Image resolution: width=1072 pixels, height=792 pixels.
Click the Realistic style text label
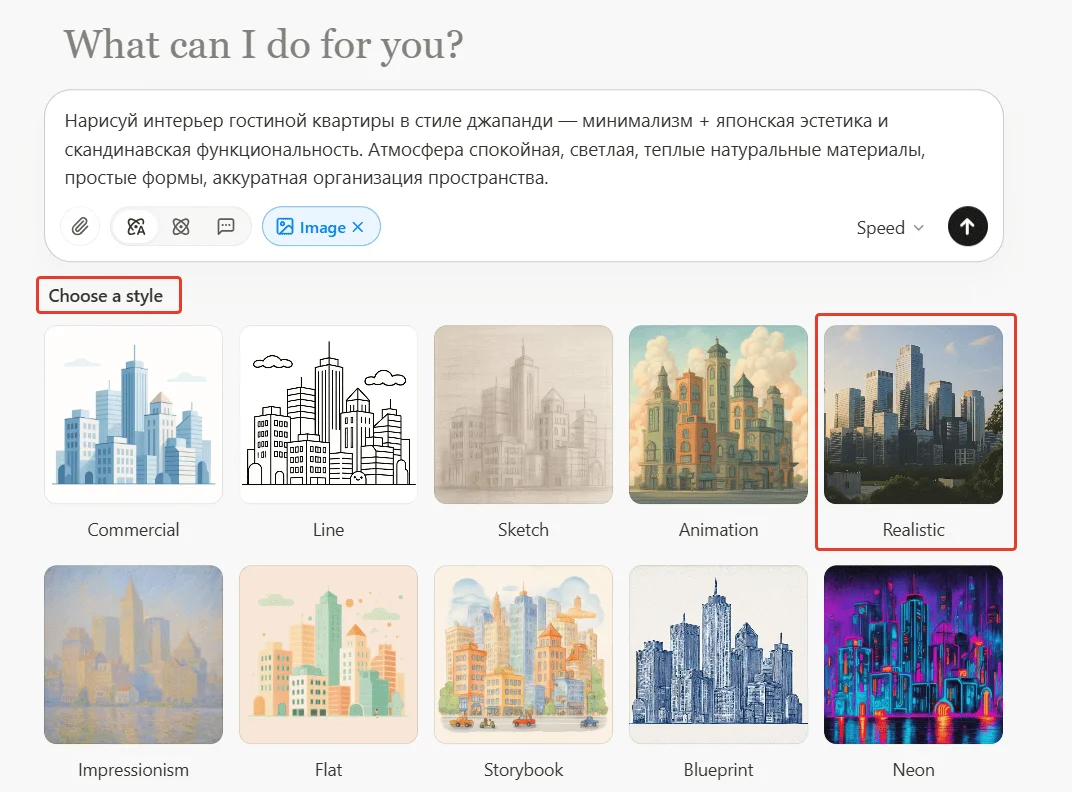point(913,530)
